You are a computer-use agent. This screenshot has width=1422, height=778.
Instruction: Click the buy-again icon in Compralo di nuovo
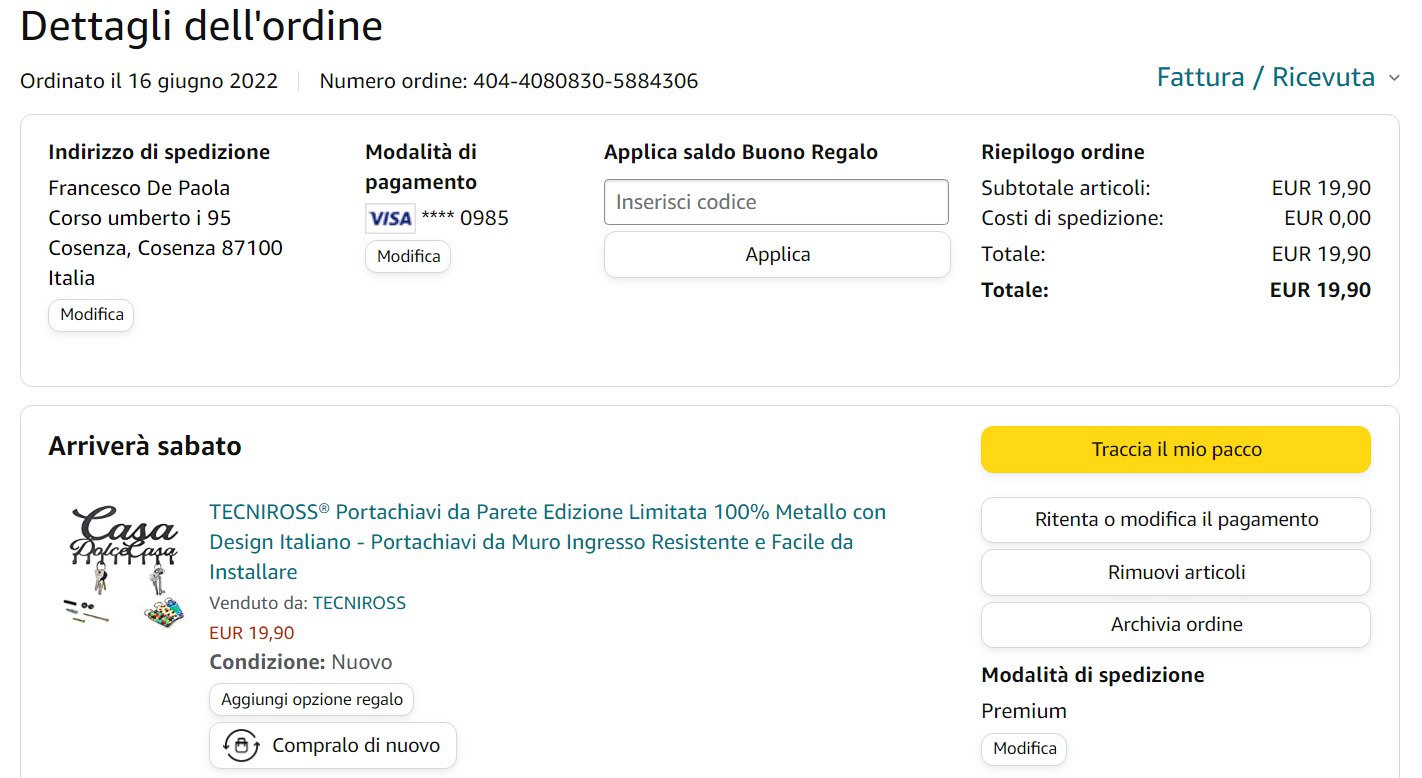point(241,746)
